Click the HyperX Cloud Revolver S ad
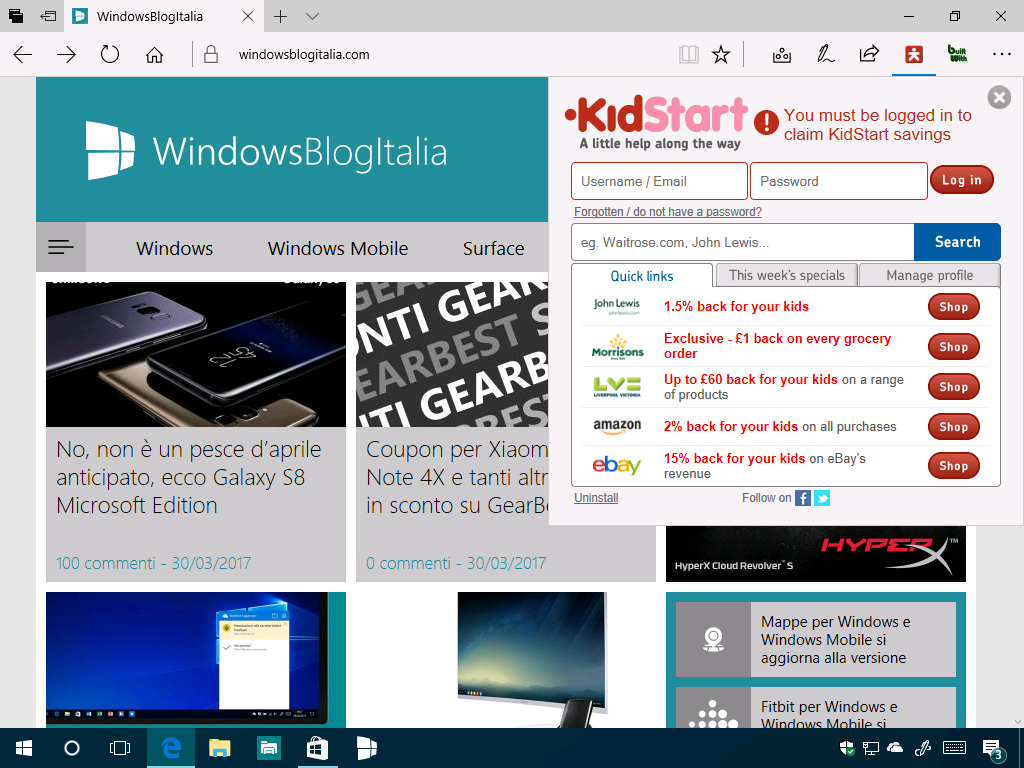 816,554
